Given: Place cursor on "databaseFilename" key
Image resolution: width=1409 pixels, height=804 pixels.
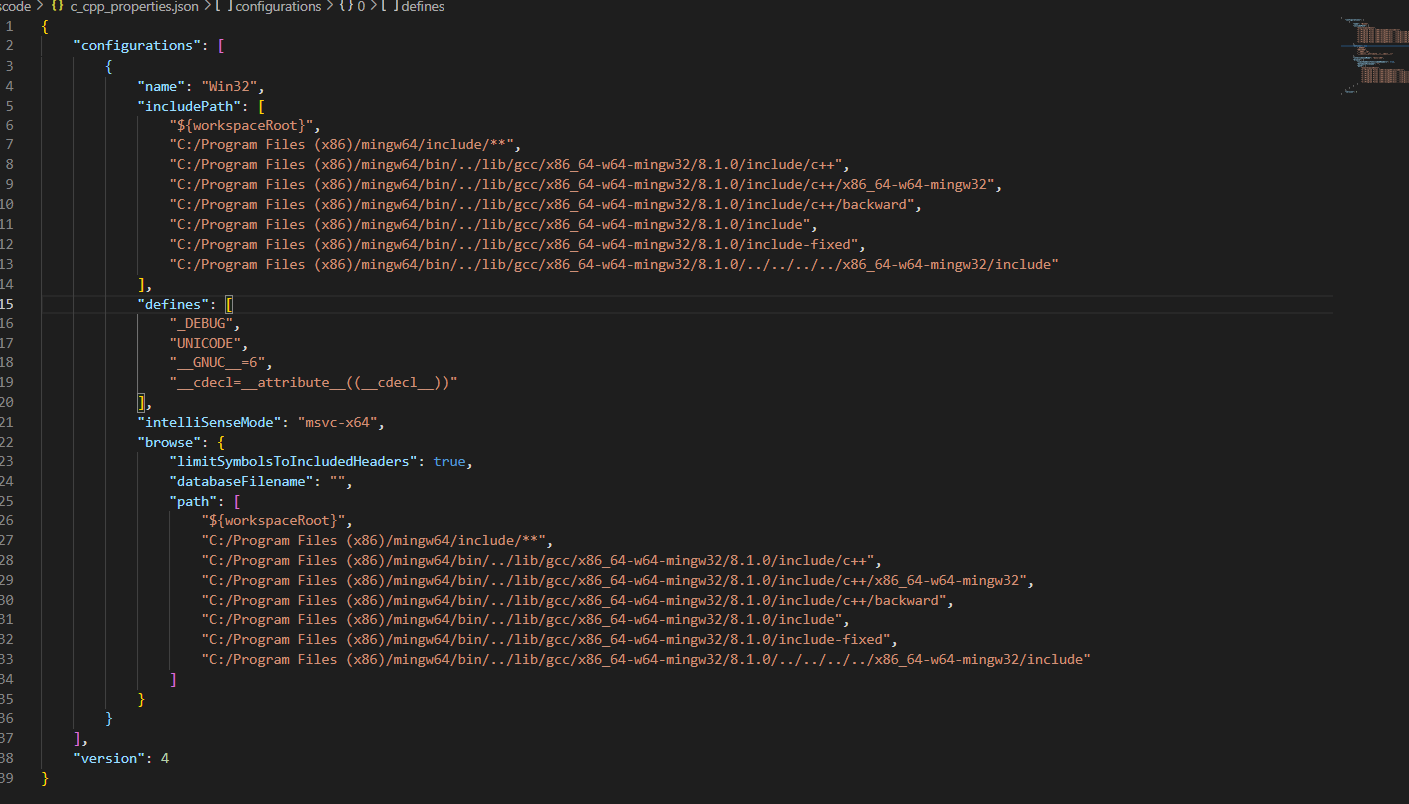Looking at the screenshot, I should (x=241, y=481).
